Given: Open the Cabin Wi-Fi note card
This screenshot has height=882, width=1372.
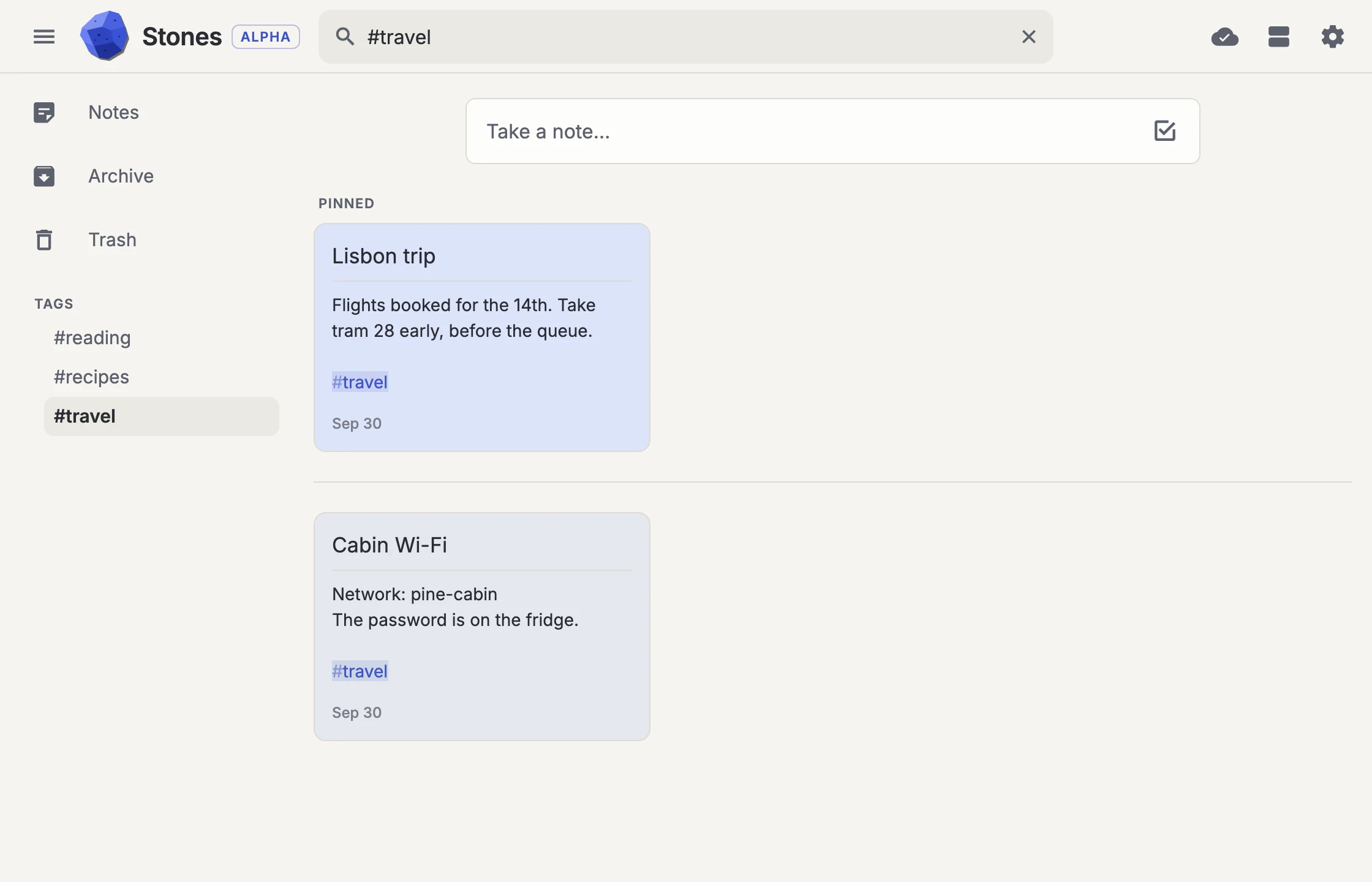Looking at the screenshot, I should coord(482,627).
